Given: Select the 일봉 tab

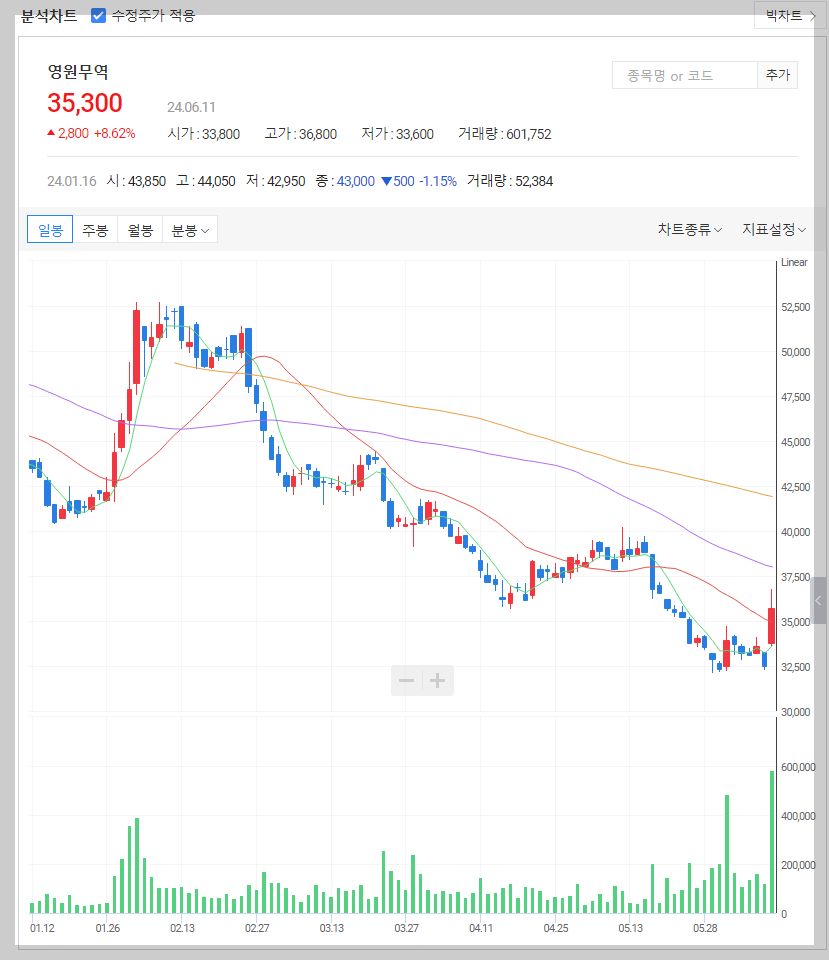Looking at the screenshot, I should [x=50, y=230].
